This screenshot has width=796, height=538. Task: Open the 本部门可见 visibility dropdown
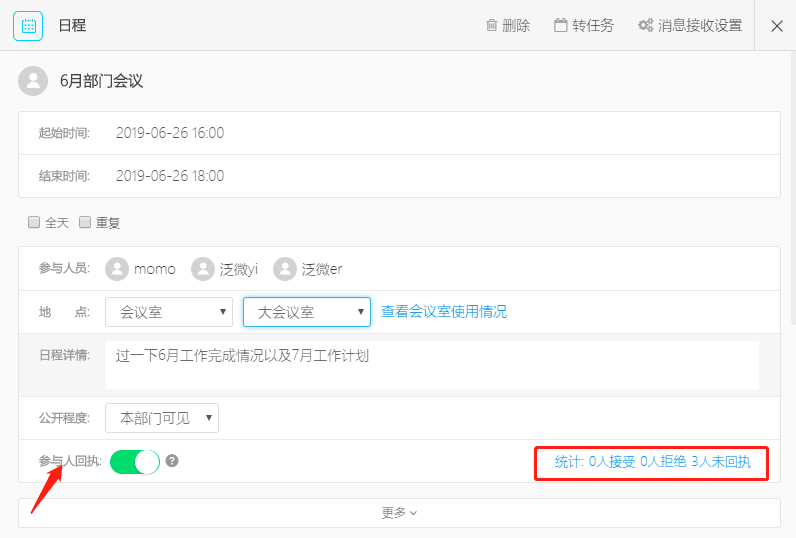pyautogui.click(x=161, y=418)
